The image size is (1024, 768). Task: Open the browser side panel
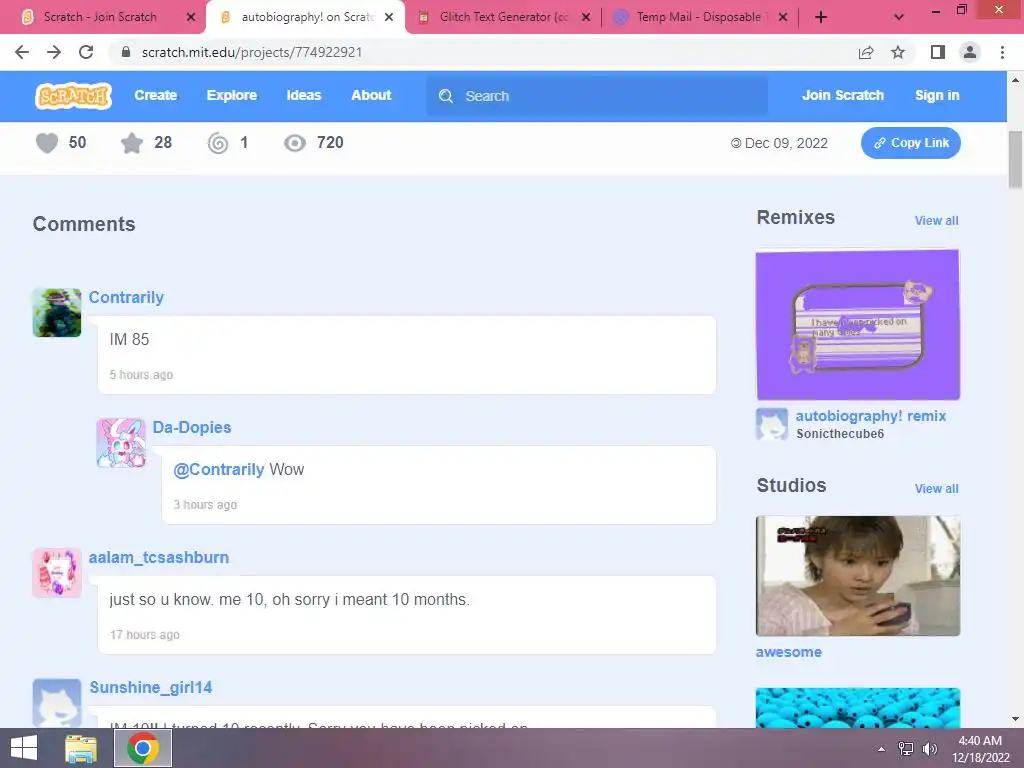pos(938,52)
